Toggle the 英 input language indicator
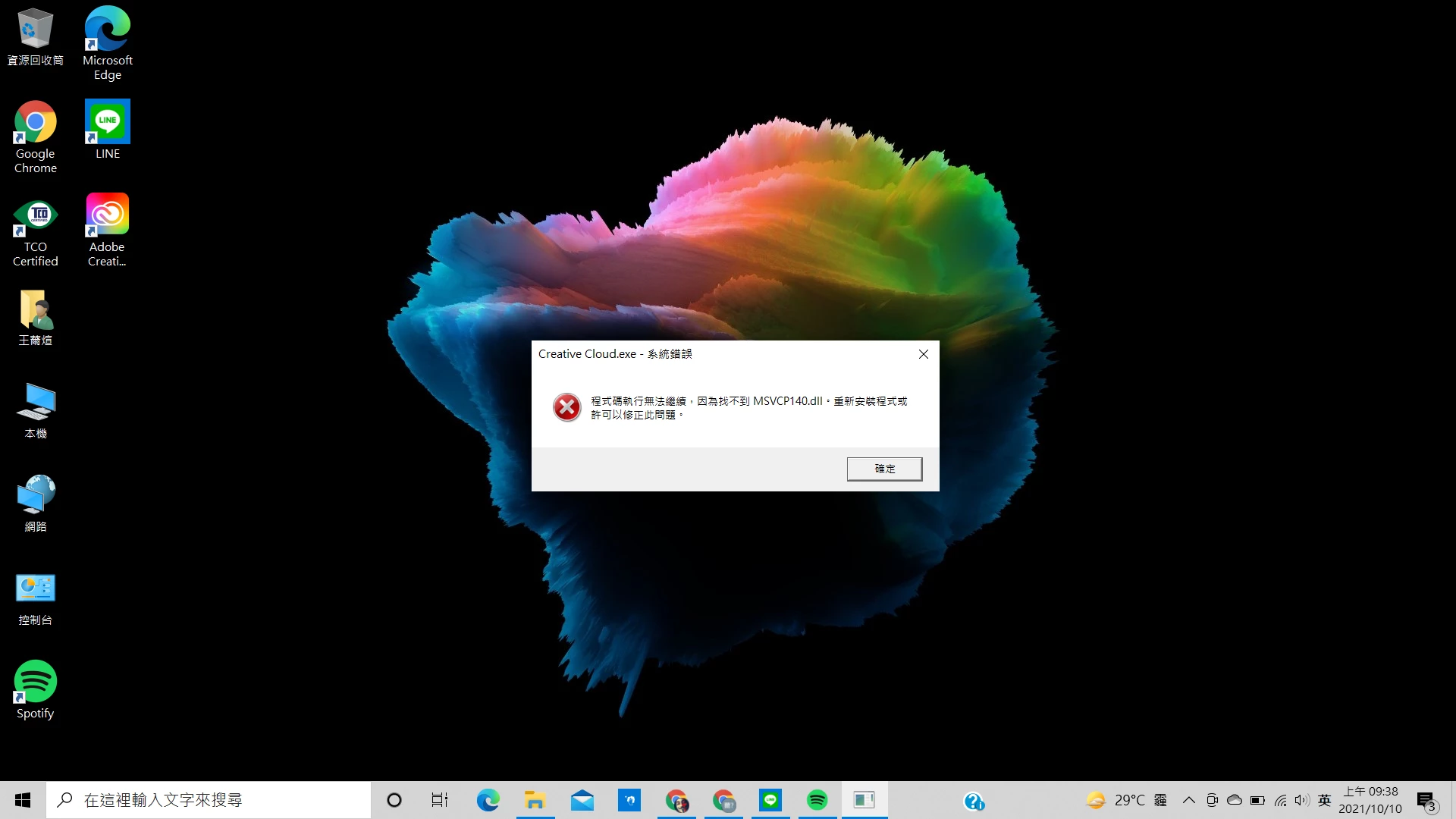This screenshot has width=1456, height=819. (x=1324, y=800)
